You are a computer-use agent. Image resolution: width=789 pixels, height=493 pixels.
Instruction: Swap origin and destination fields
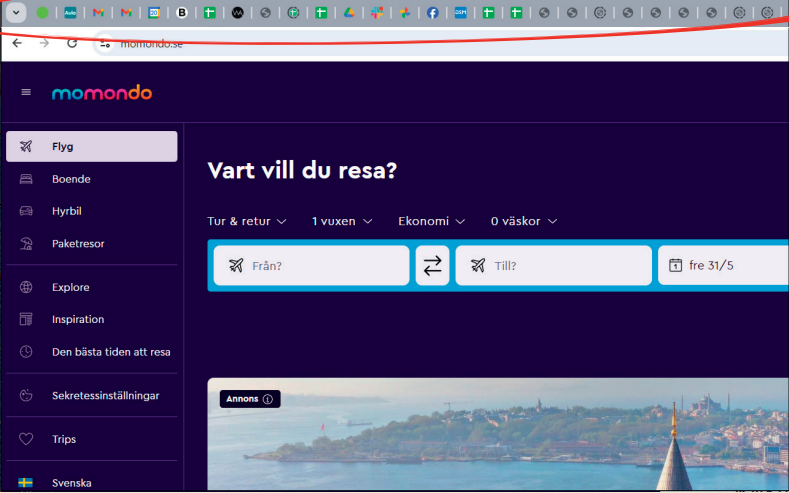432,266
